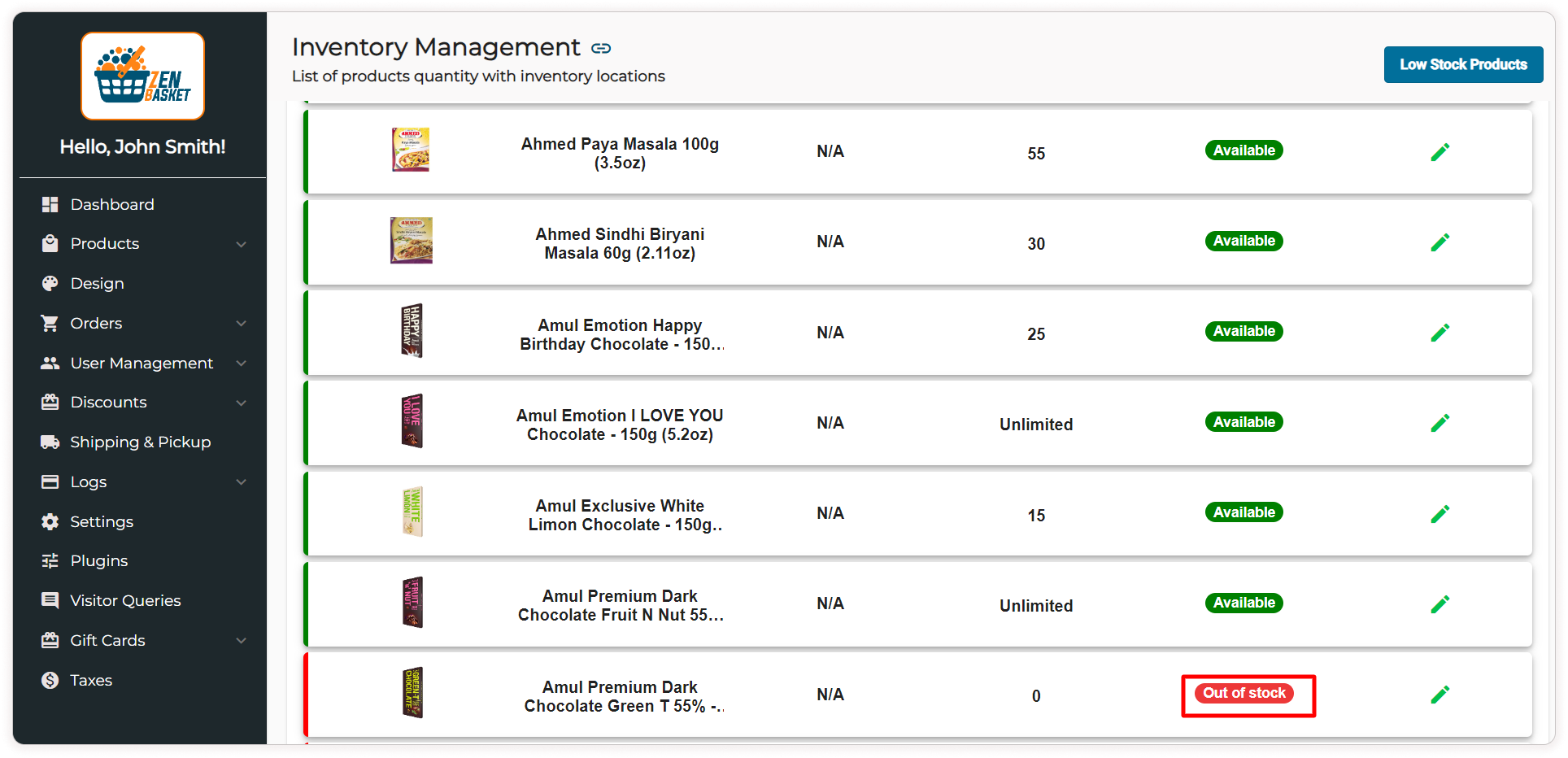Copy page link icon beside Inventory Management

click(x=601, y=48)
